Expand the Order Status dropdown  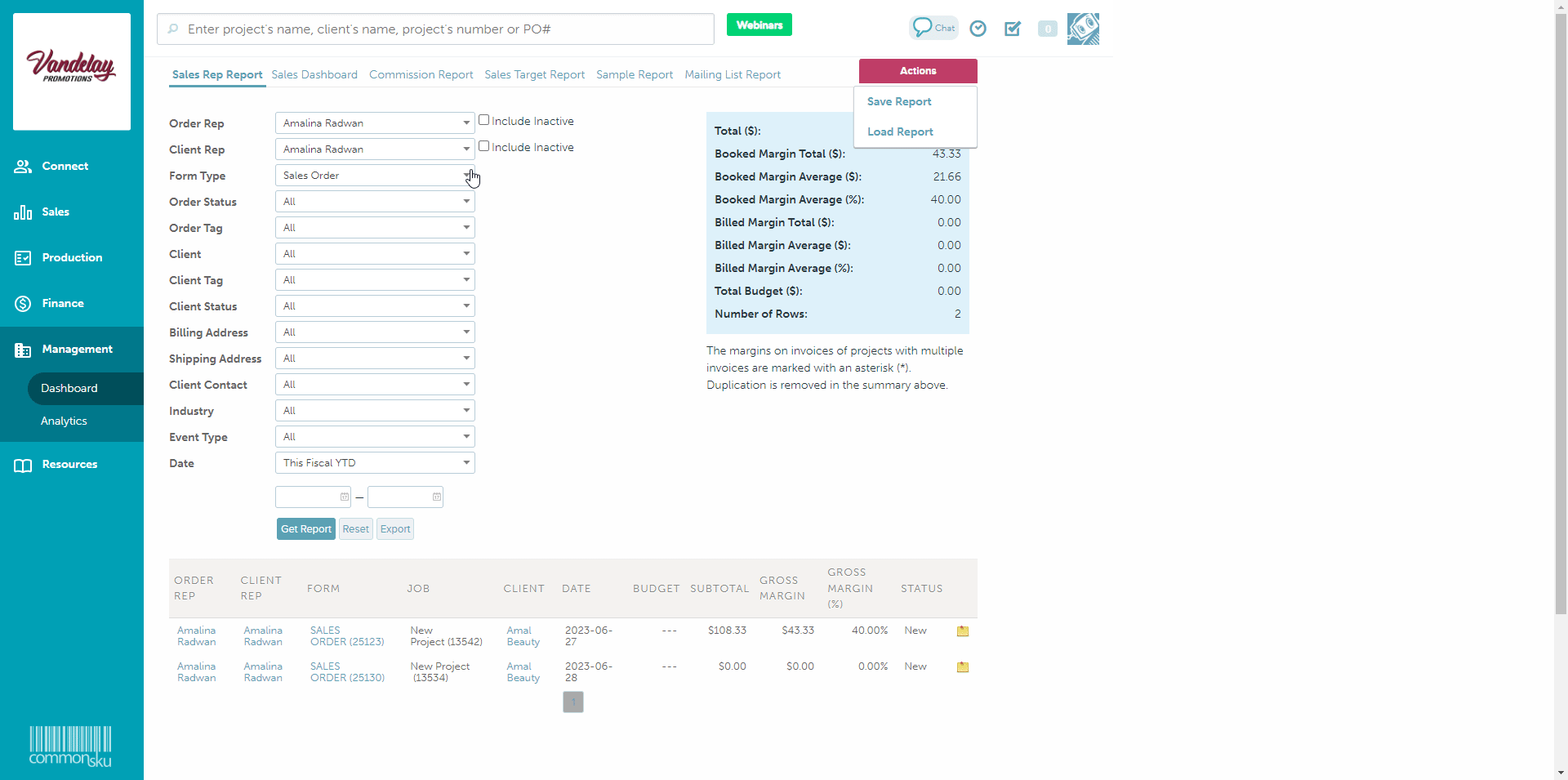coord(375,202)
